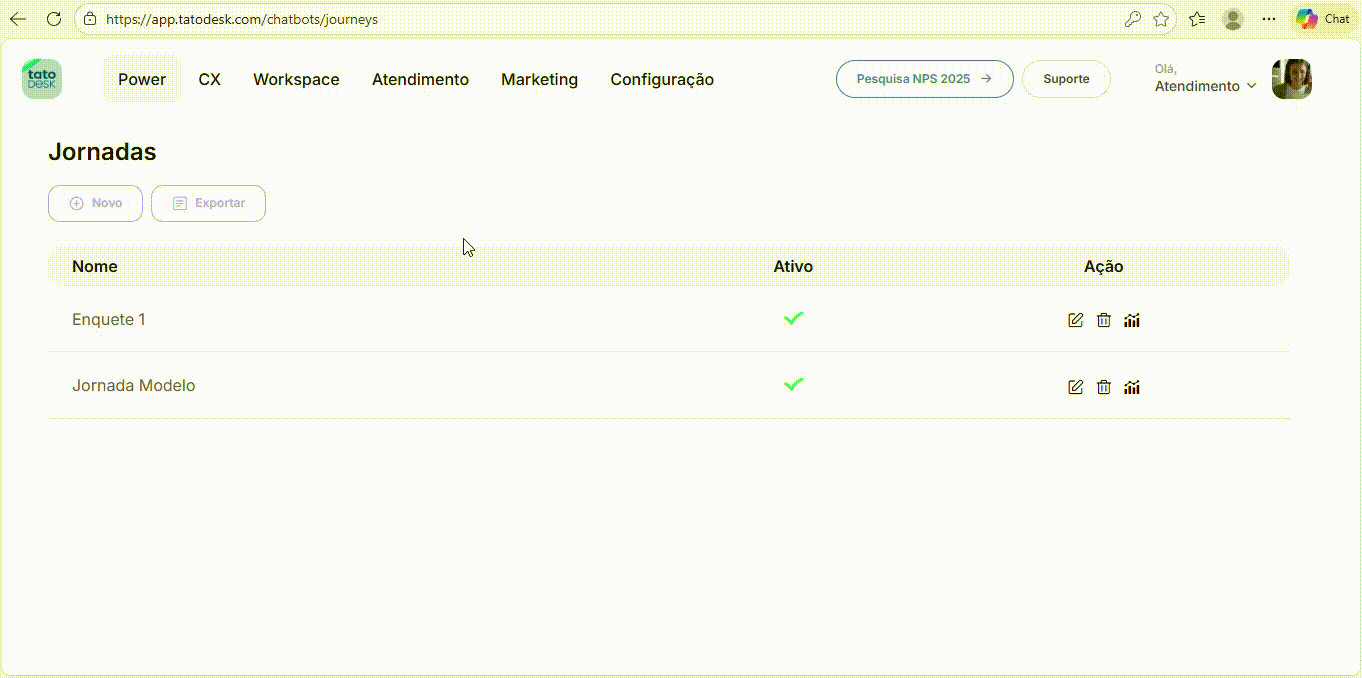Viewport: 1362px width, 678px height.
Task: Toggle active checkmark for Enquete 1
Action: coord(793,318)
